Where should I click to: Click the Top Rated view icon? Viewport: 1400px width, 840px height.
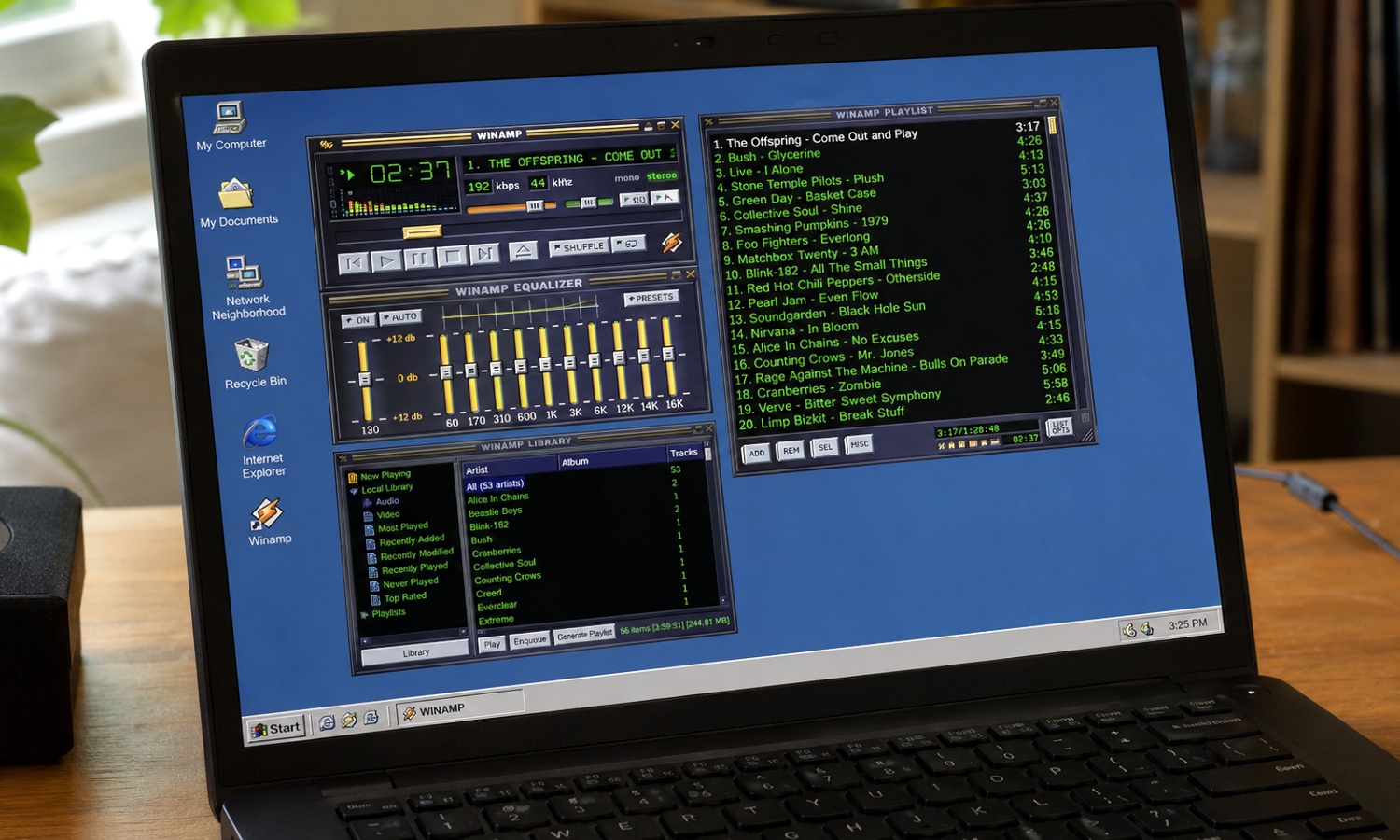coord(375,600)
